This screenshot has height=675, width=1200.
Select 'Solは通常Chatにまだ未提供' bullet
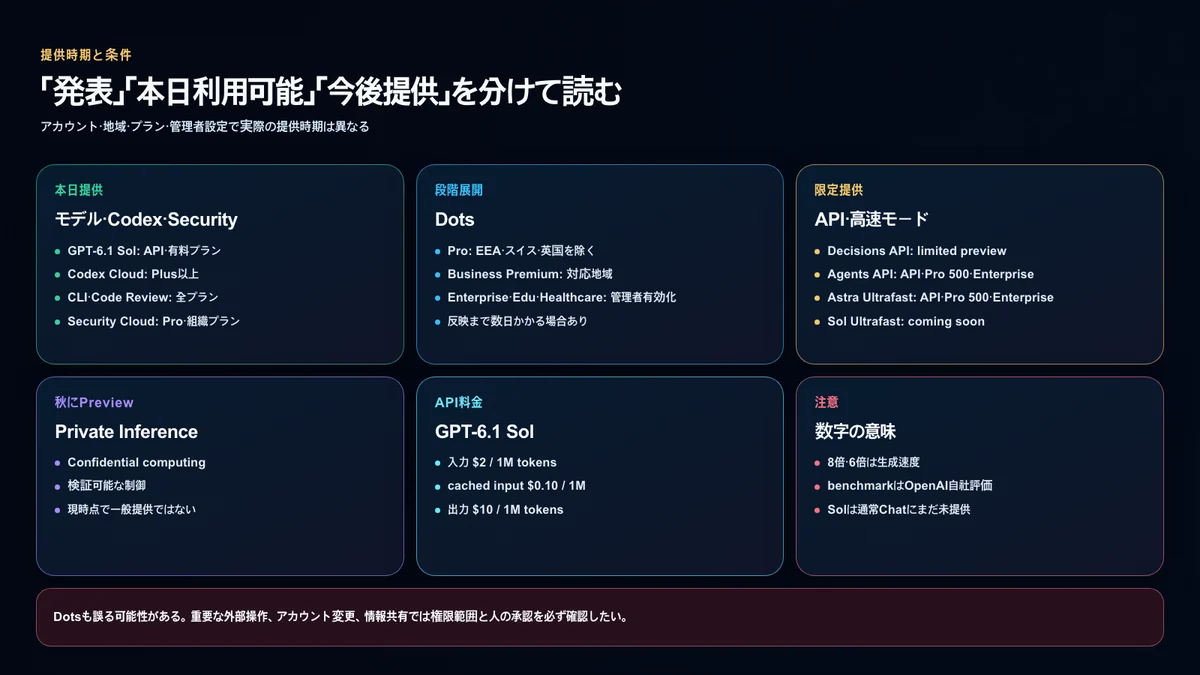click(899, 509)
